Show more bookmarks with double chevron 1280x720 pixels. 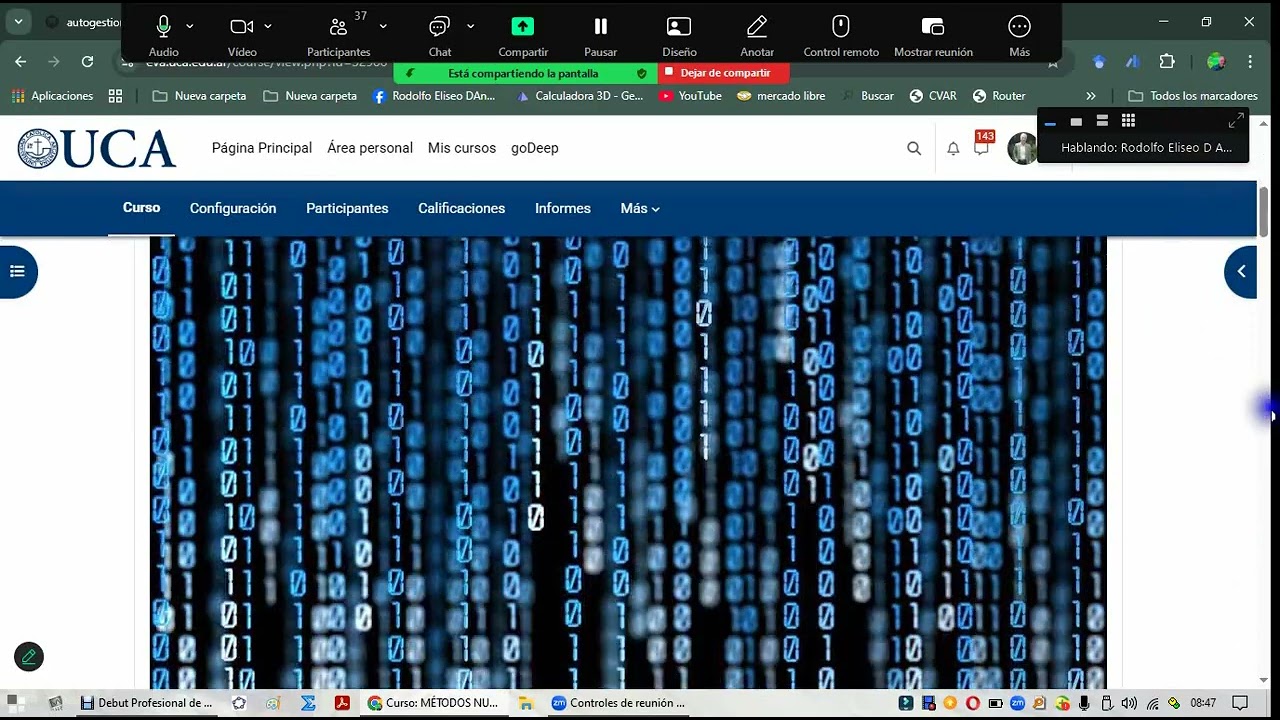(x=1090, y=96)
